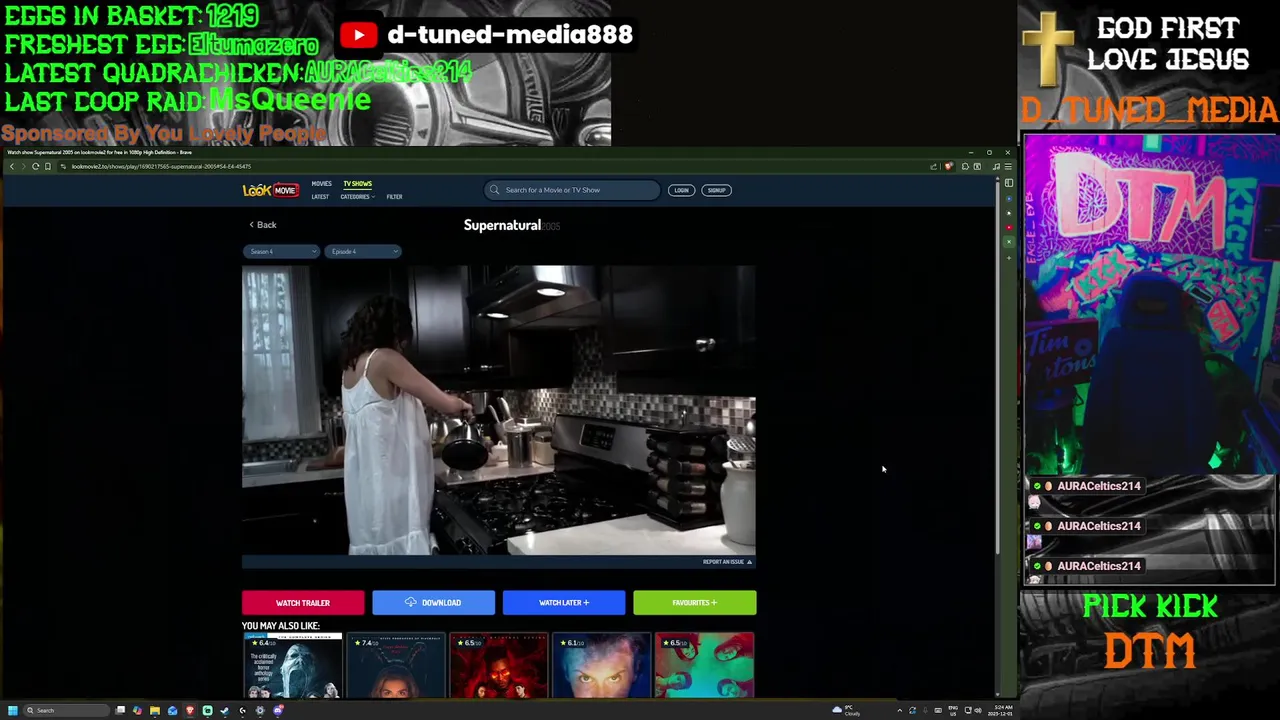Click the magnifier icon in site search
1280x720 pixels.
click(x=494, y=190)
